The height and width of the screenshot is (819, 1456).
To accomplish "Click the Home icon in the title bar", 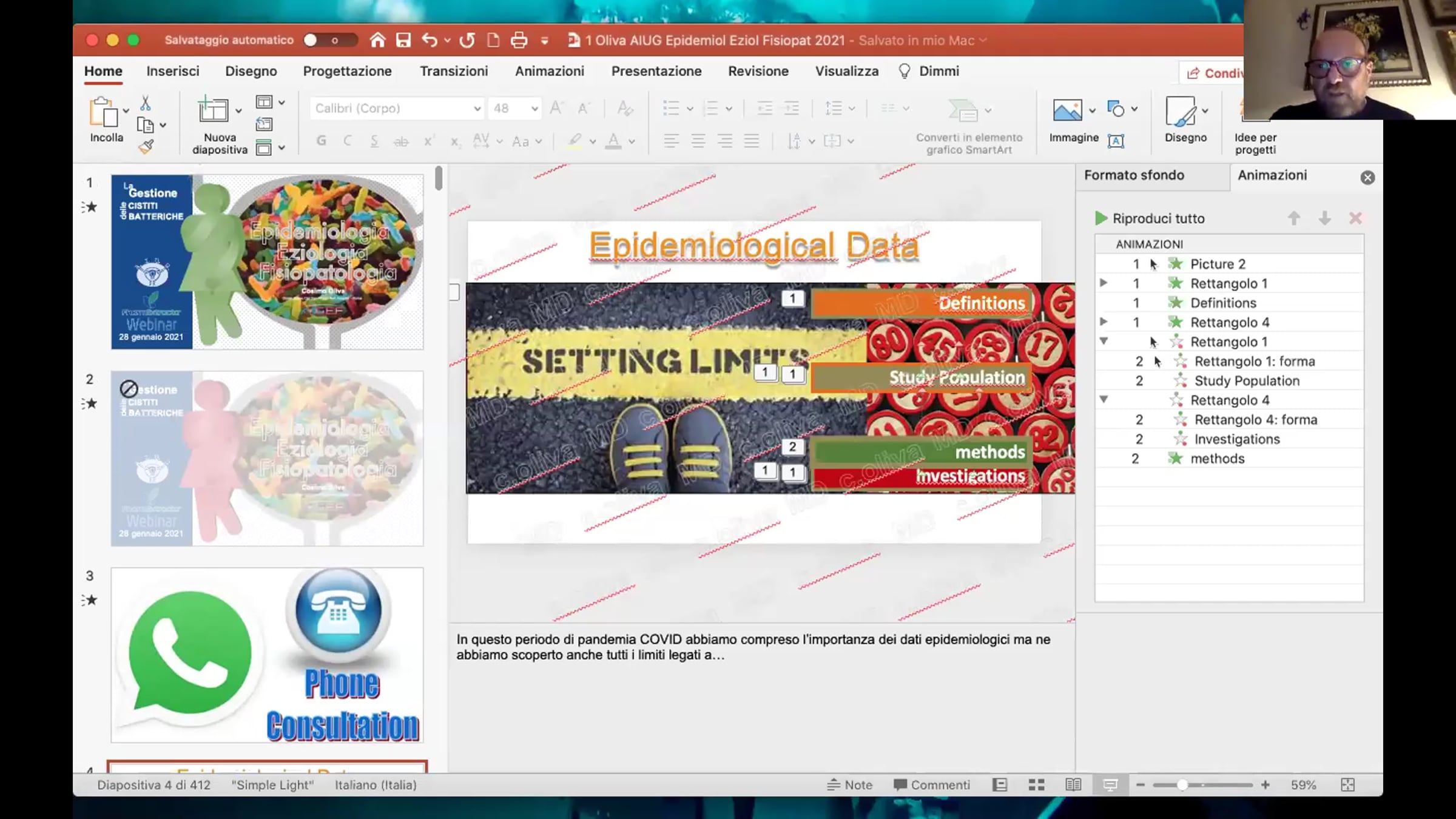I will [377, 40].
